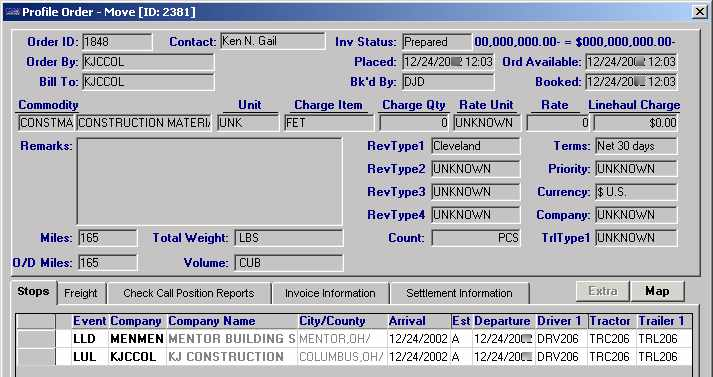
Task: Click the Placed date field
Action: coord(448,62)
